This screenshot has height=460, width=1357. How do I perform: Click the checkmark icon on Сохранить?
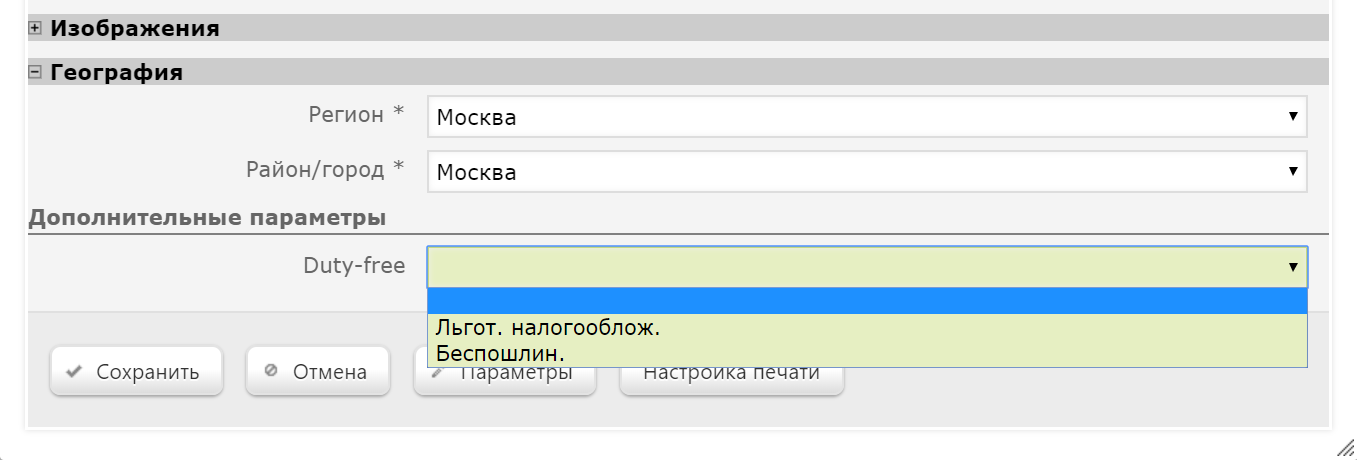point(73,372)
